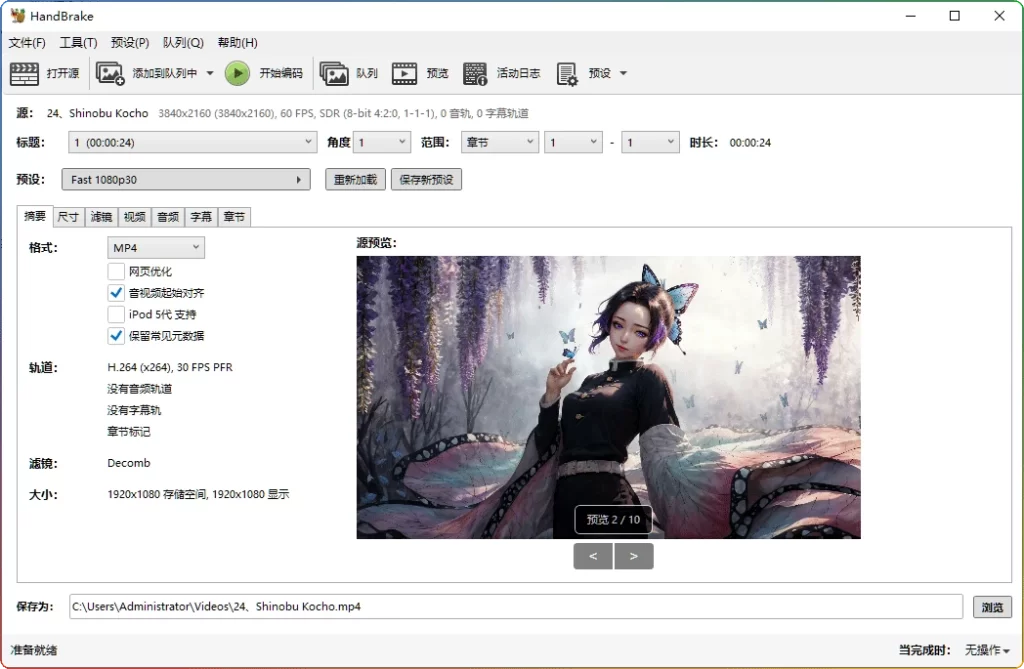Click the next preview arrow button

pyautogui.click(x=634, y=555)
